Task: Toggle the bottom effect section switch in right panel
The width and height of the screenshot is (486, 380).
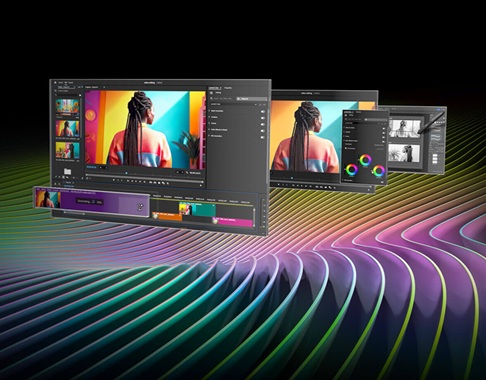Action: click(263, 137)
